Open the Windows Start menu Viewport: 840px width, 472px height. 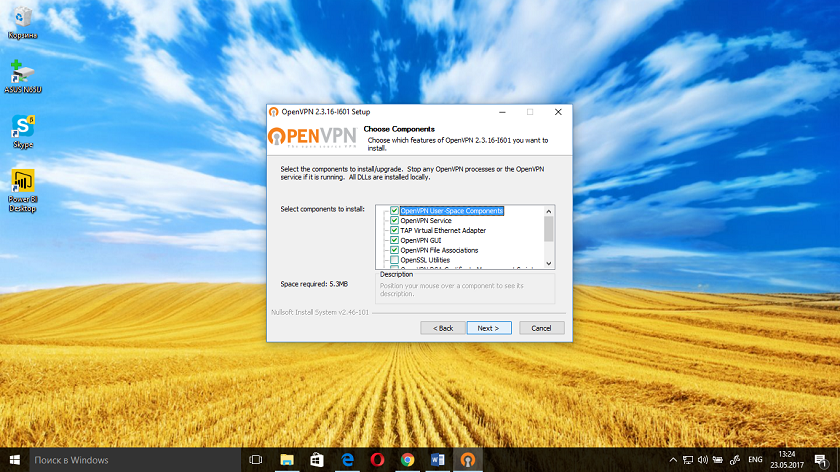[14, 460]
